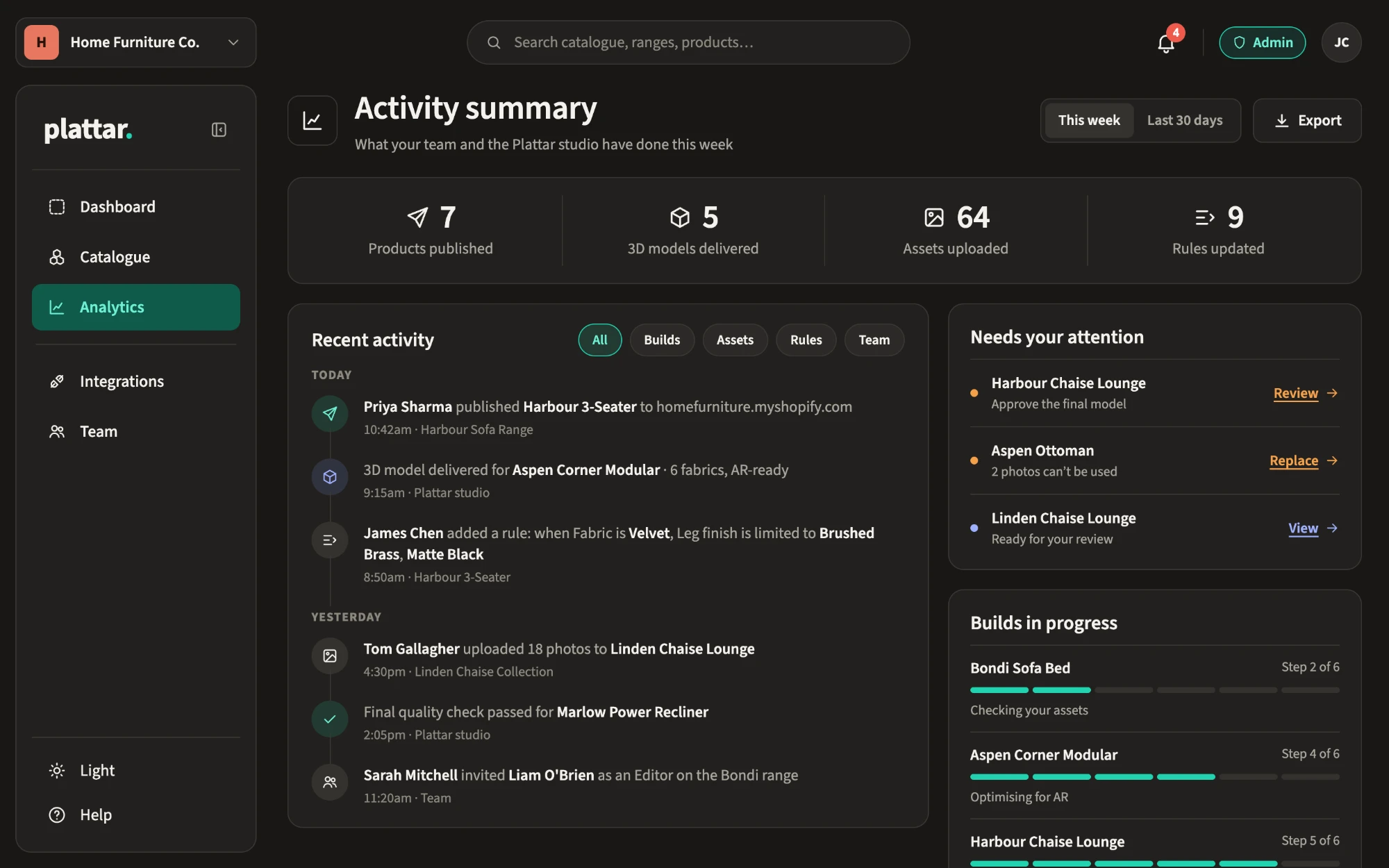Screen dimensions: 1389x868
Task: Click View for Linden Chaise Lounge
Action: coord(1303,528)
